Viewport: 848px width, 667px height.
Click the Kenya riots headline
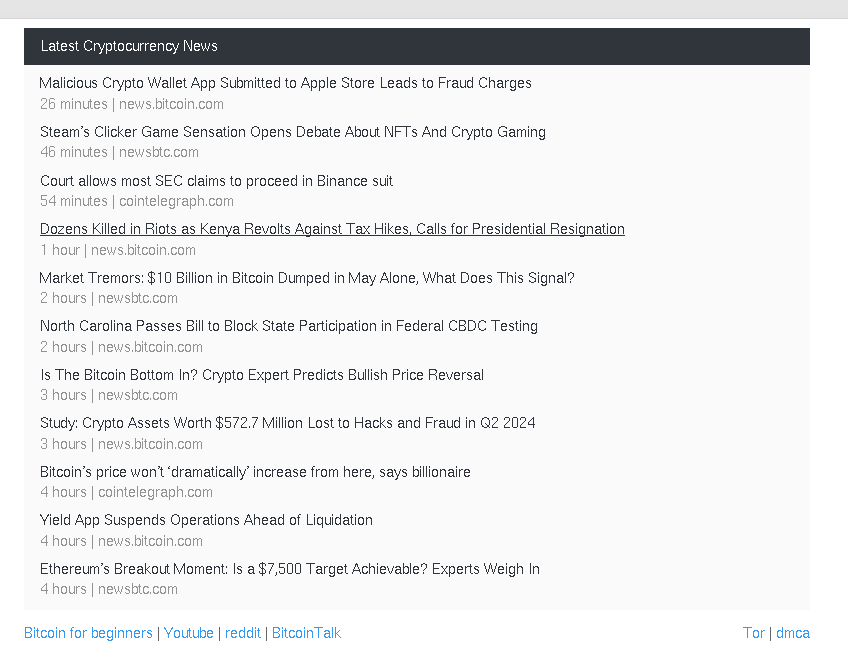tap(332, 229)
